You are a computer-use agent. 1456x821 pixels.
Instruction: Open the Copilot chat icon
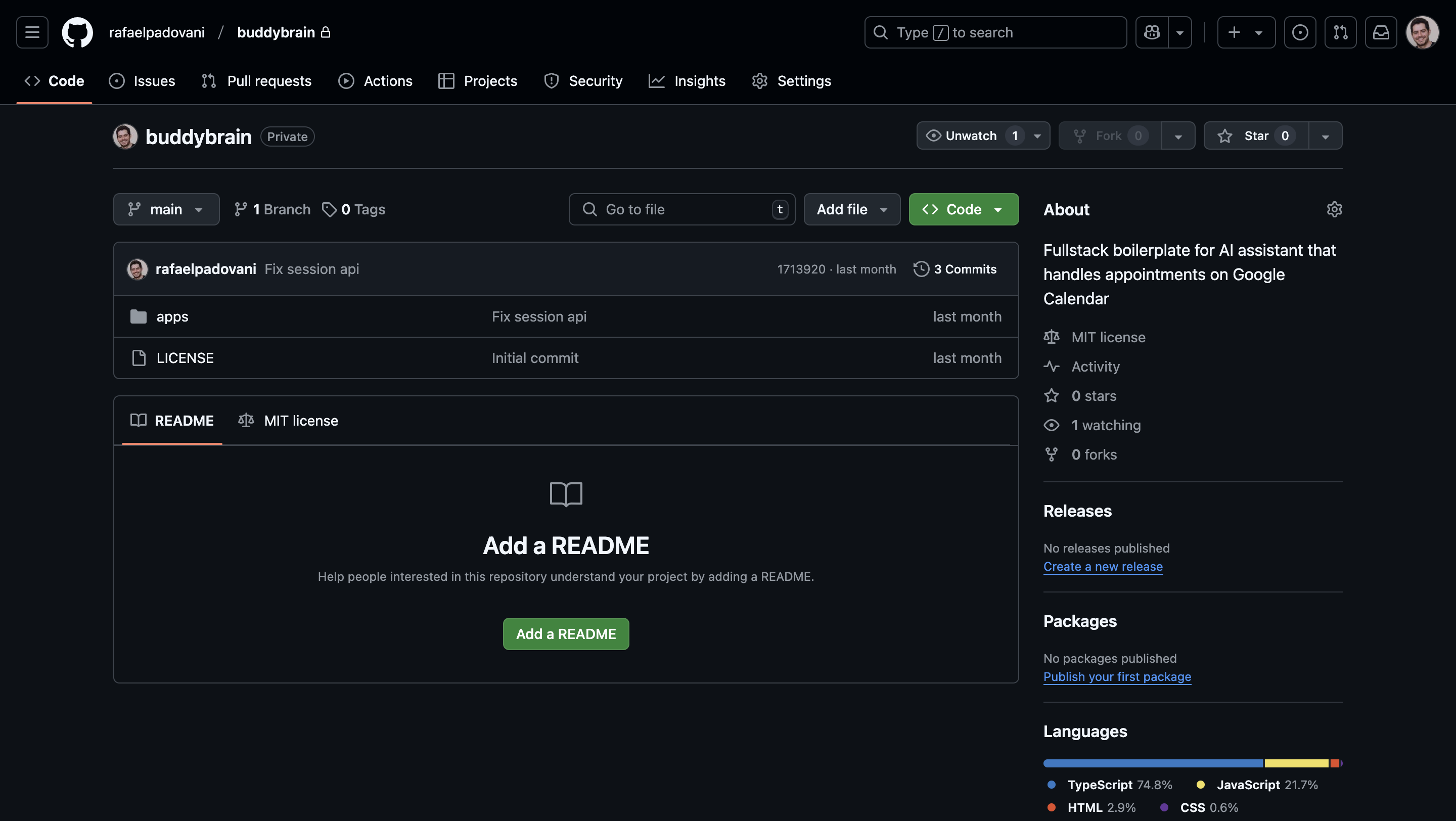1152,32
